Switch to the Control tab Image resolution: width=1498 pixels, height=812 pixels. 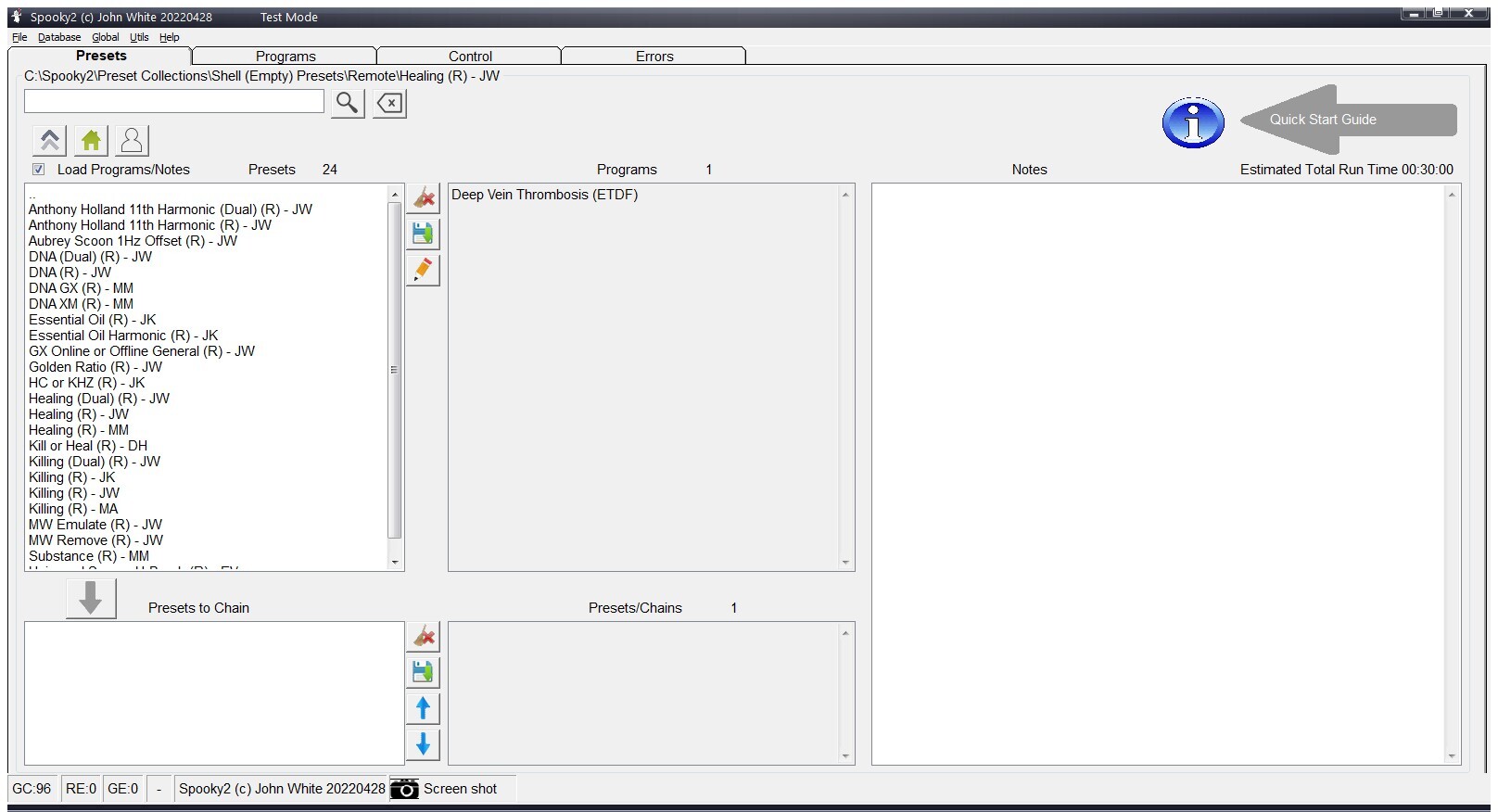[470, 57]
